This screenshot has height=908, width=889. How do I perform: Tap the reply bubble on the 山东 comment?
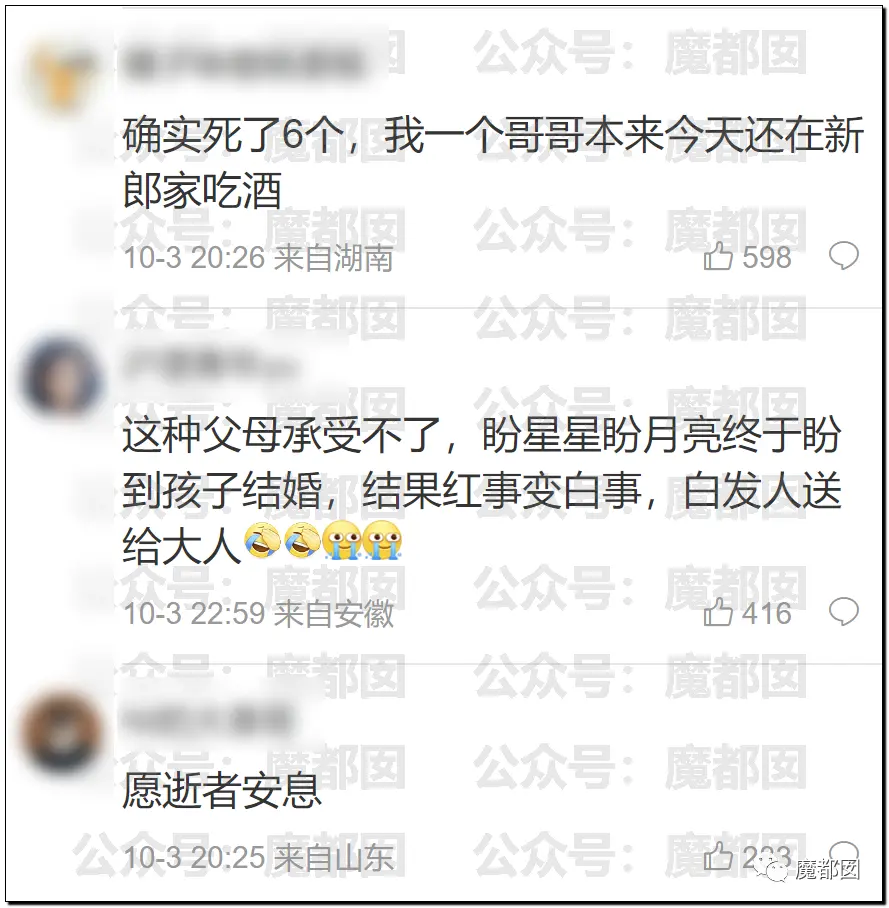tap(843, 853)
